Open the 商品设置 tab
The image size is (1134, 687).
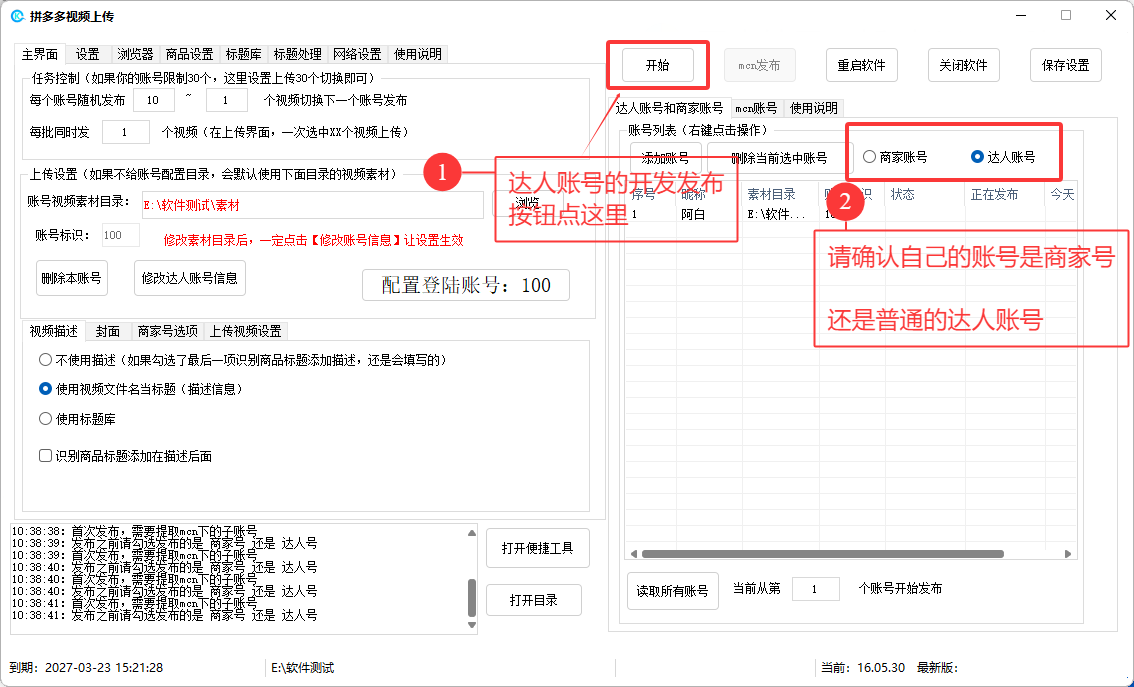pos(189,54)
